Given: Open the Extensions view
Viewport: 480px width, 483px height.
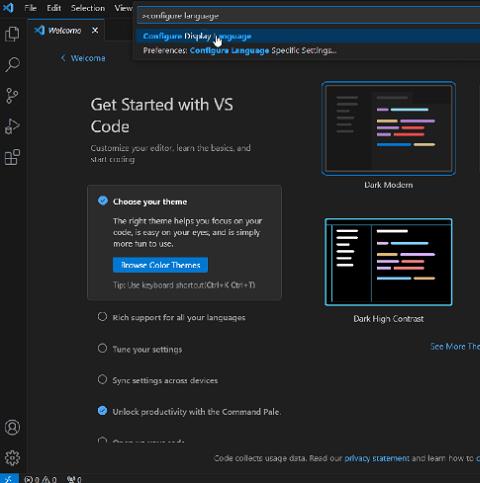Looking at the screenshot, I should [12, 157].
